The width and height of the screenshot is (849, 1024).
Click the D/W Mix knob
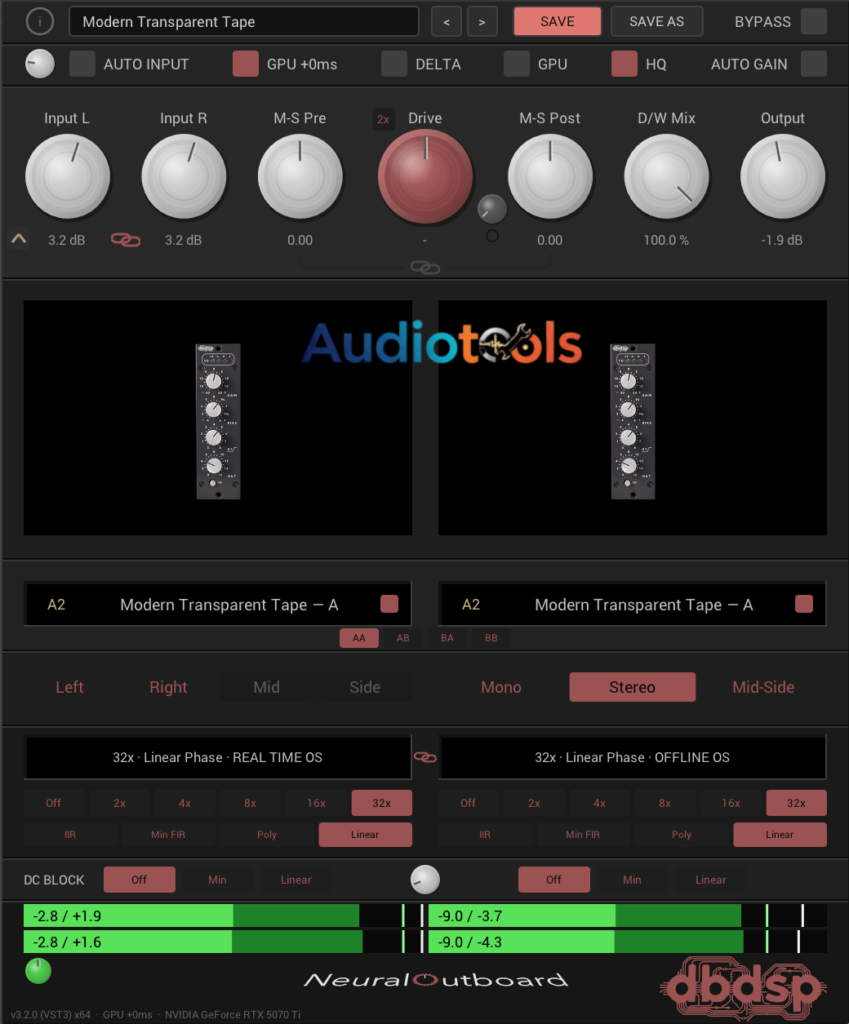coord(666,176)
